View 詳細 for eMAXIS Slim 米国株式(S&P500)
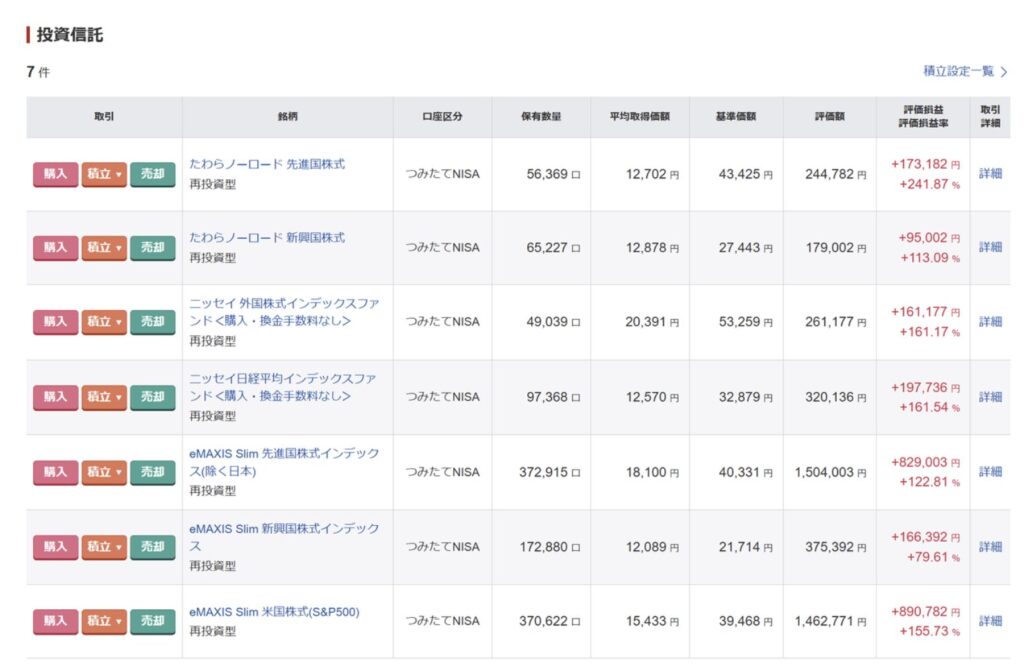Viewport: 1024px width, 672px height. pyautogui.click(x=990, y=621)
